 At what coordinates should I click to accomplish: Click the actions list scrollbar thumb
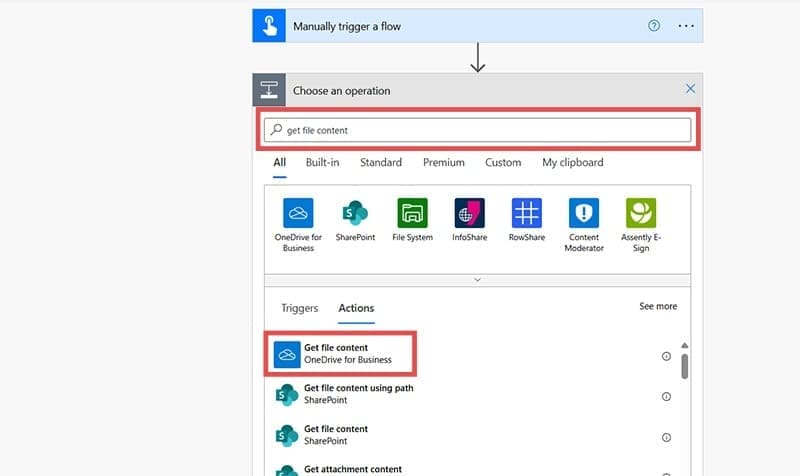[x=685, y=366]
